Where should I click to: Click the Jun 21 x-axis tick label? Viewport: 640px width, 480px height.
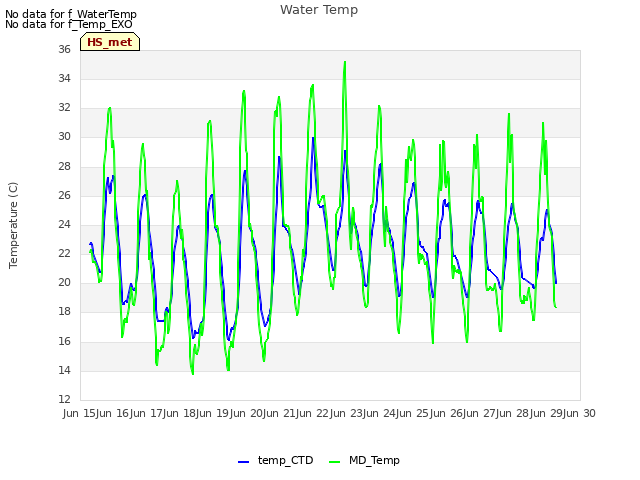coord(281,413)
